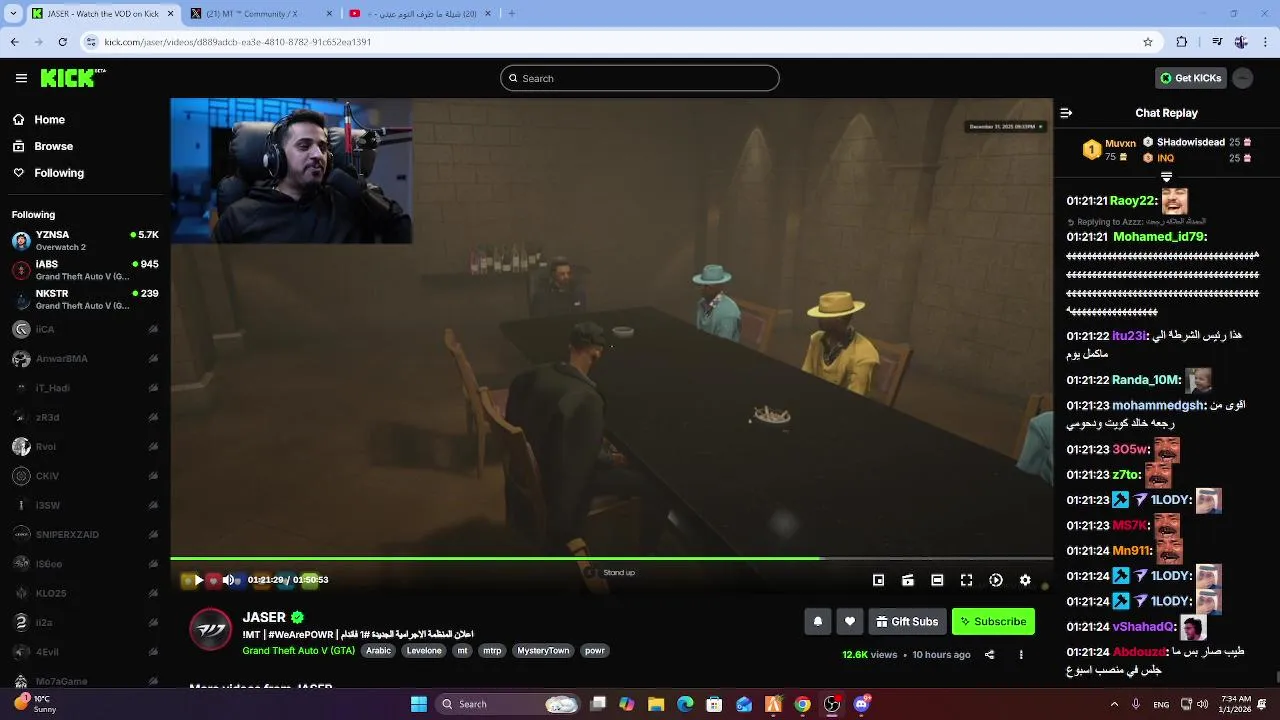1280x720 pixels.
Task: Open the offline iiCA channel
Action: (85, 329)
